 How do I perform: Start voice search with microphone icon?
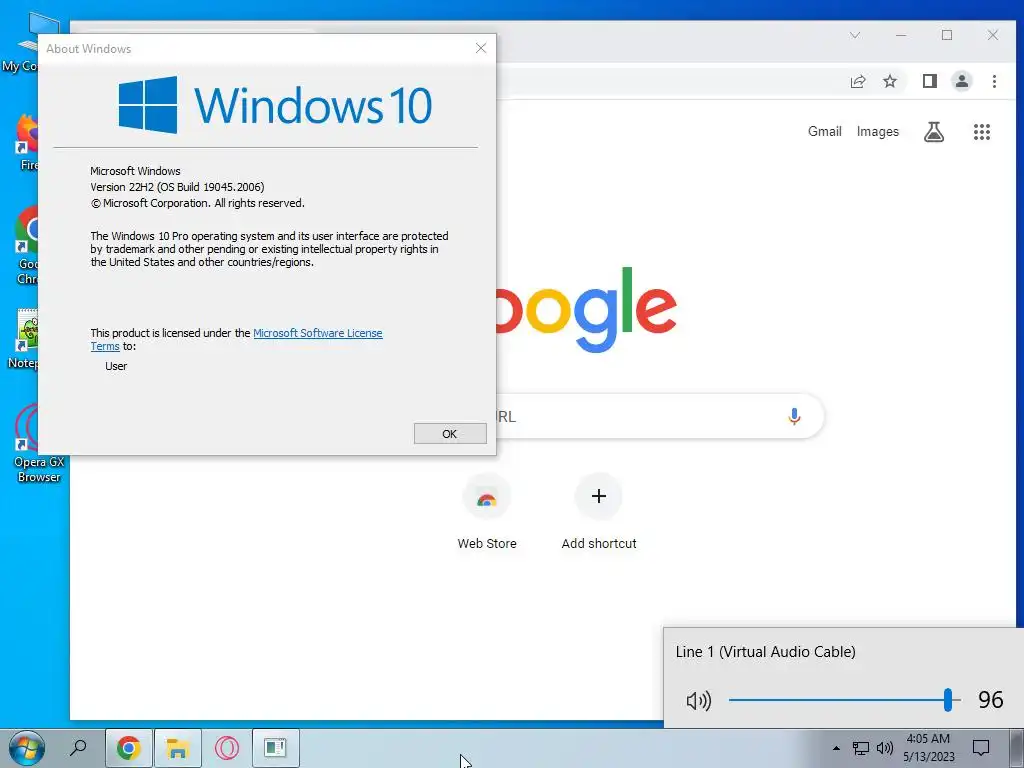point(794,416)
